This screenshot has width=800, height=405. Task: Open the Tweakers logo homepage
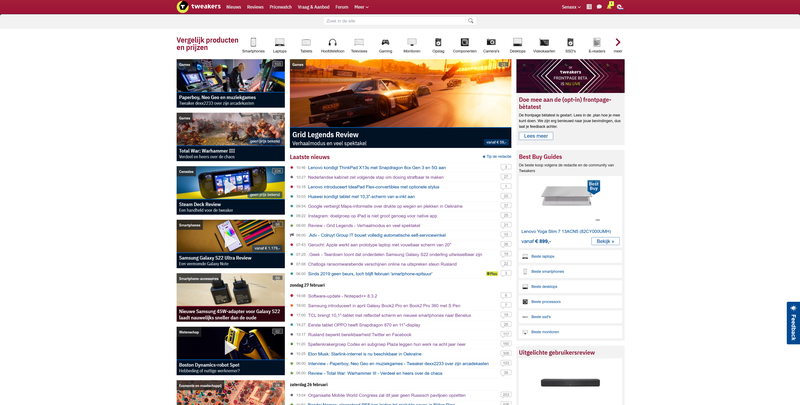coord(198,7)
